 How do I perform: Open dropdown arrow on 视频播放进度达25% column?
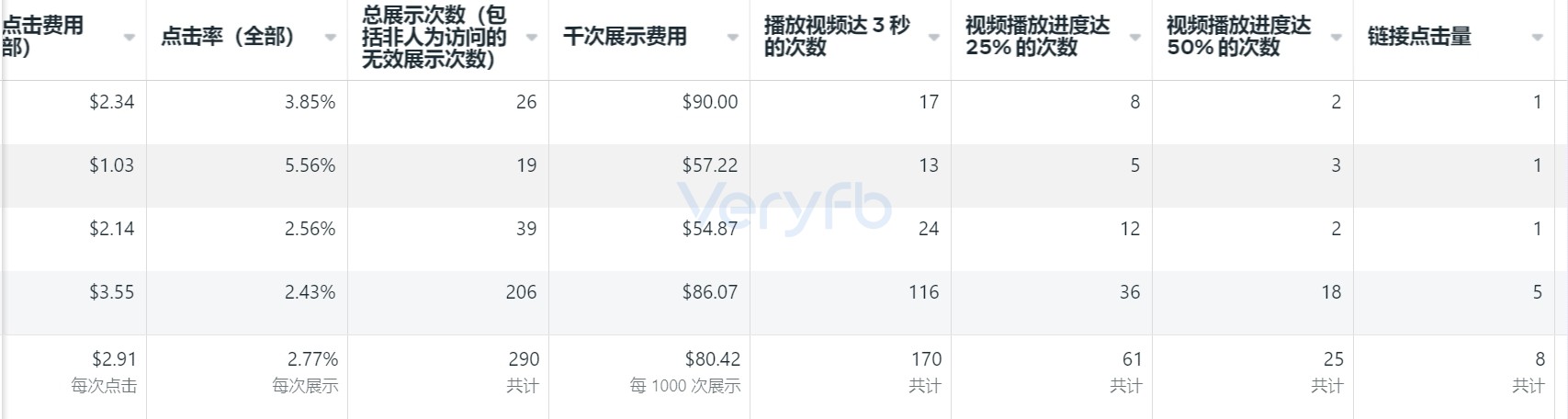pyautogui.click(x=1134, y=38)
